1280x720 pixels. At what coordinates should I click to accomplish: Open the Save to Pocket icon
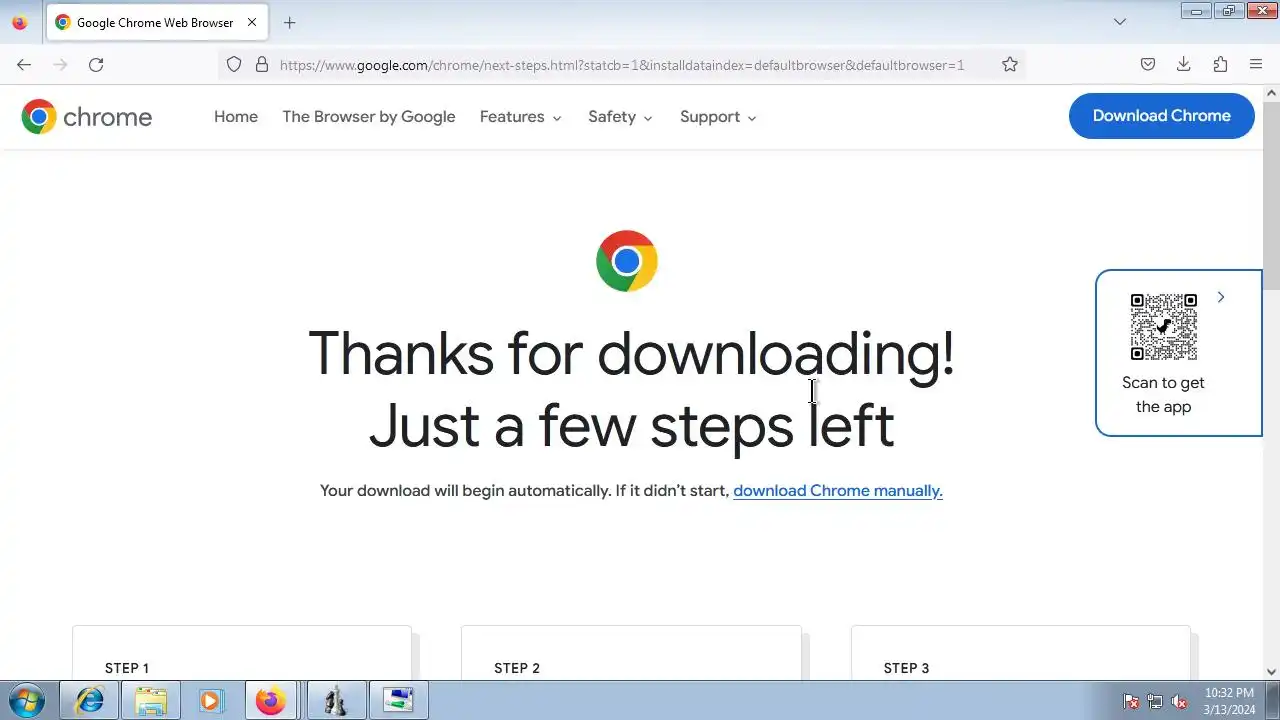tap(1148, 65)
